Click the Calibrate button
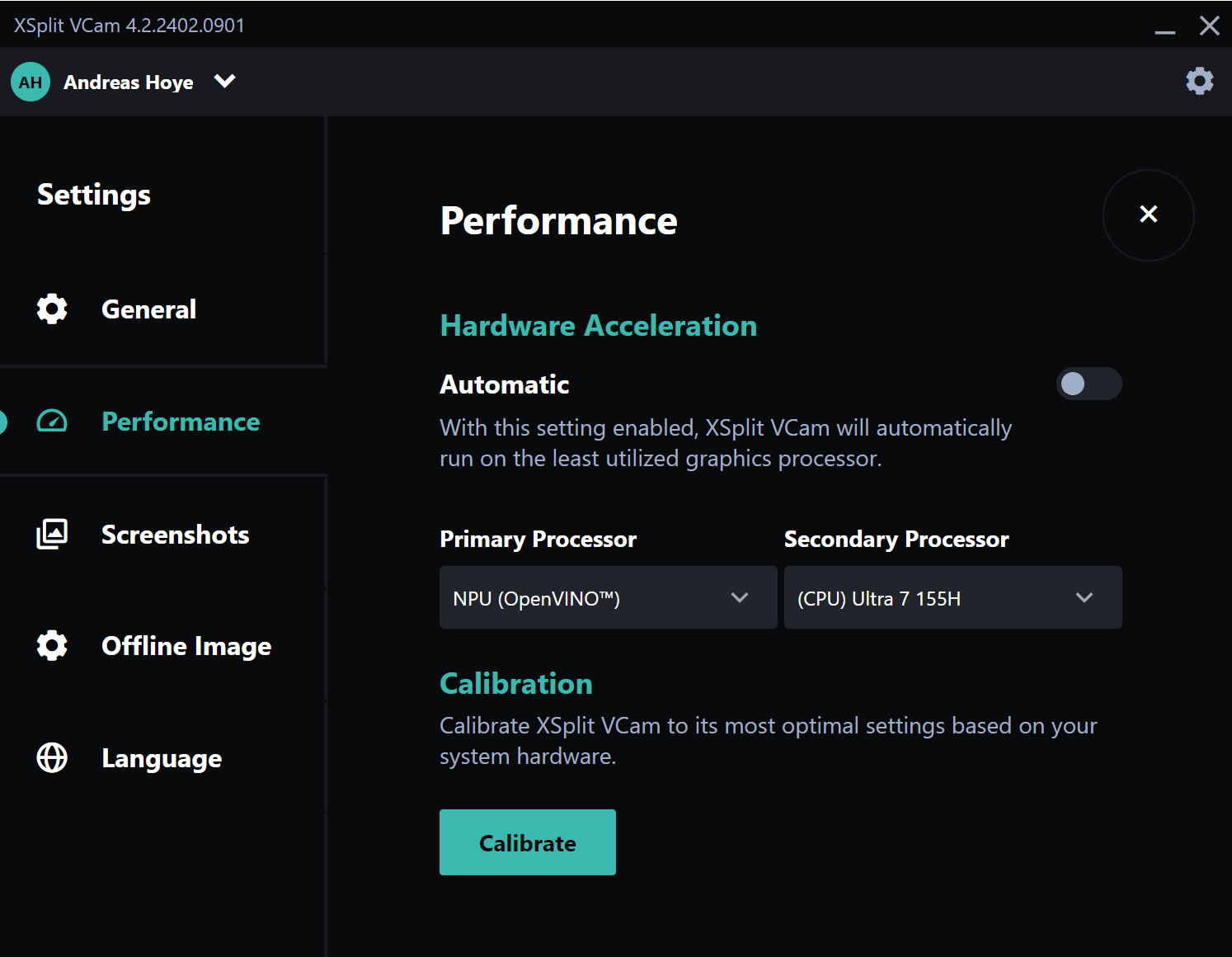 click(x=528, y=842)
